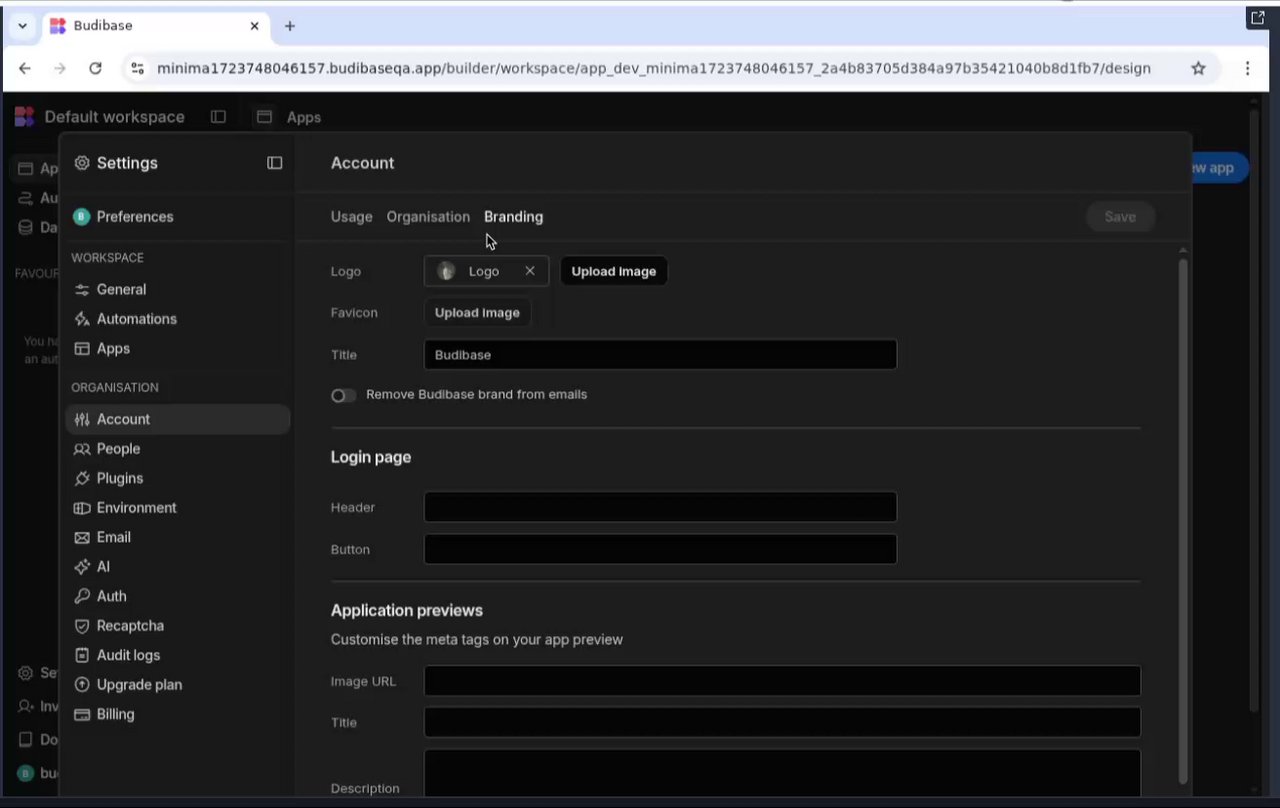1280x808 pixels.
Task: Bookmark this page with the star icon
Action: 1198,68
